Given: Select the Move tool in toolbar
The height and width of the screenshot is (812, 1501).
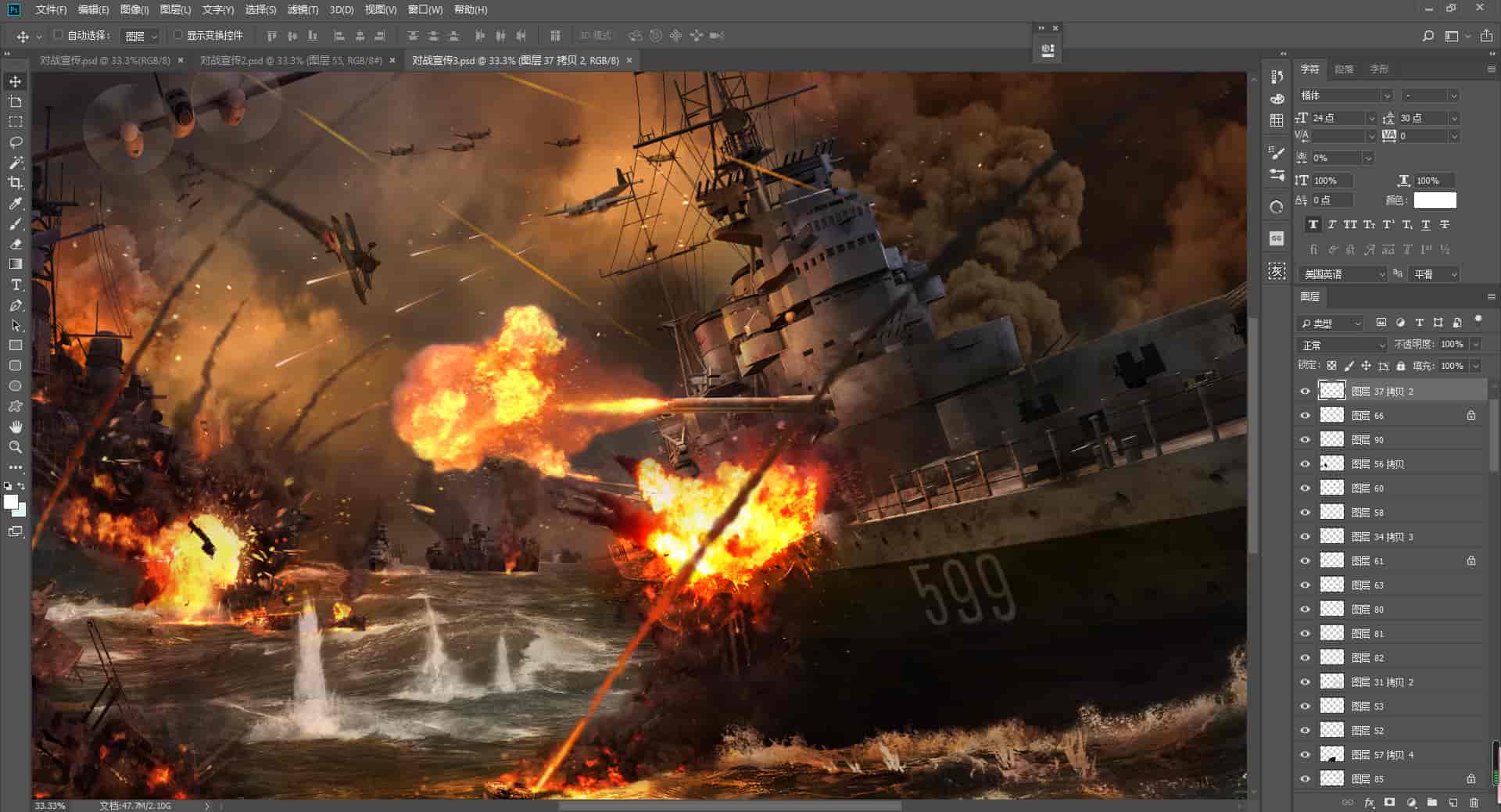Looking at the screenshot, I should tap(15, 81).
